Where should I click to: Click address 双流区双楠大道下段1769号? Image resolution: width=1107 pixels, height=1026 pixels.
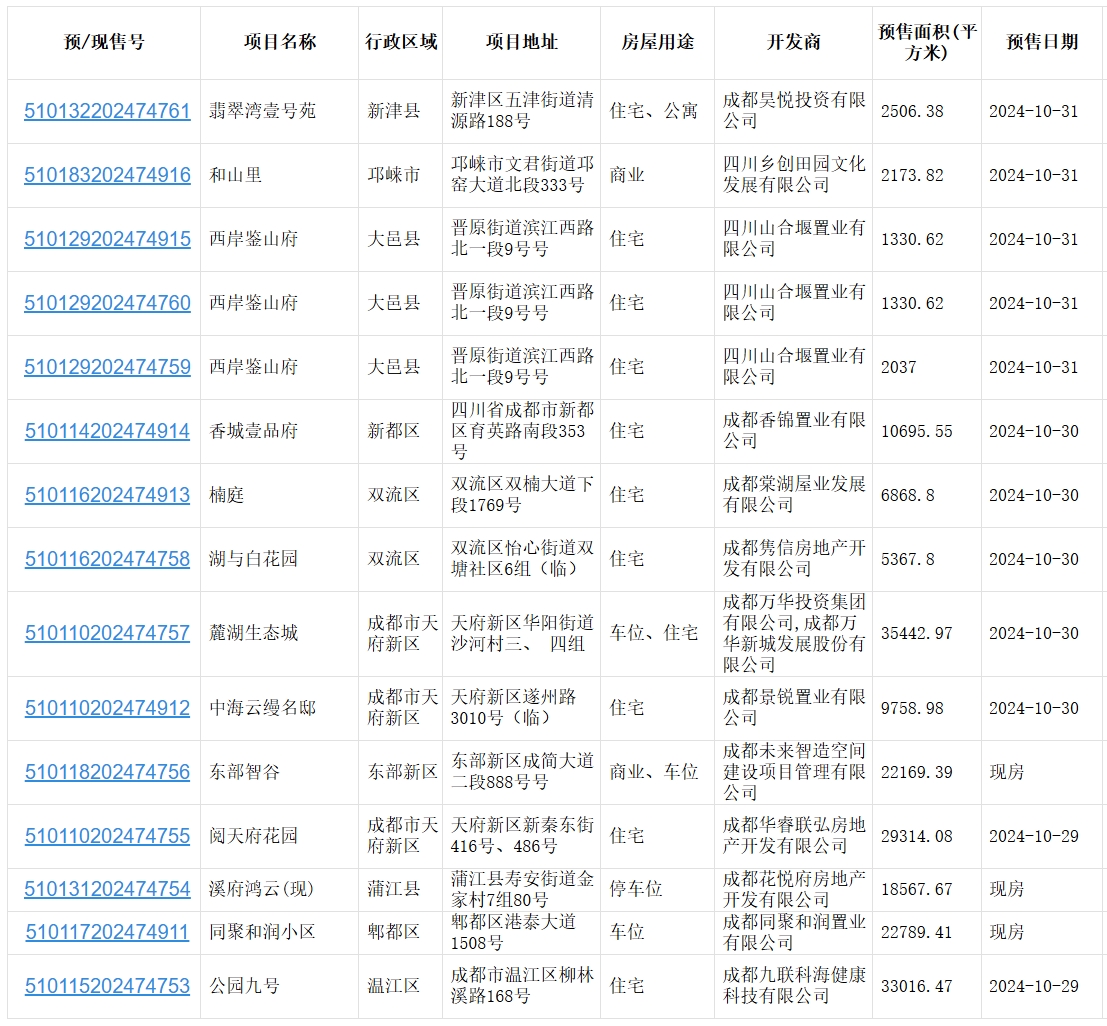(522, 495)
